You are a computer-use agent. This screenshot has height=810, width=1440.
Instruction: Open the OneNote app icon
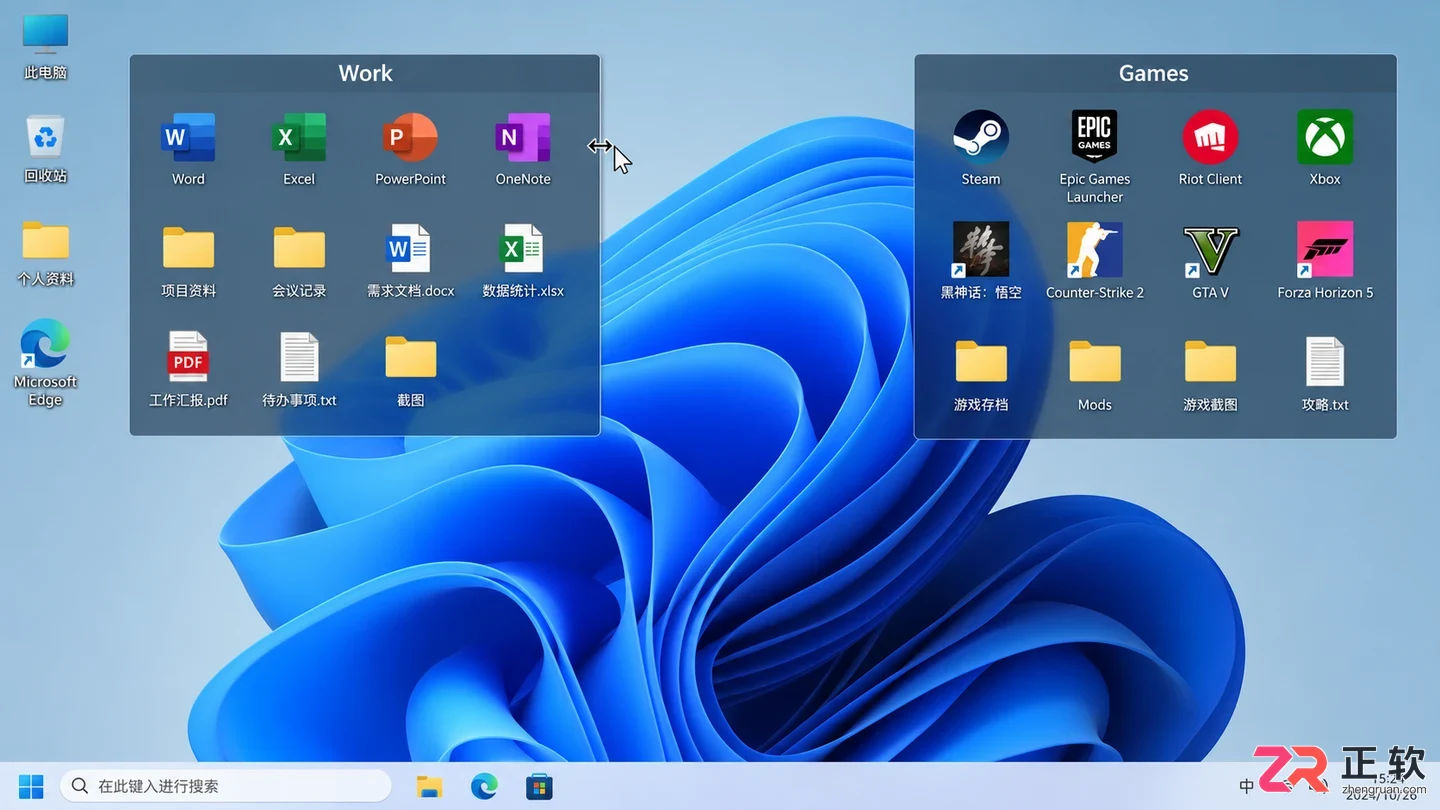coord(523,138)
